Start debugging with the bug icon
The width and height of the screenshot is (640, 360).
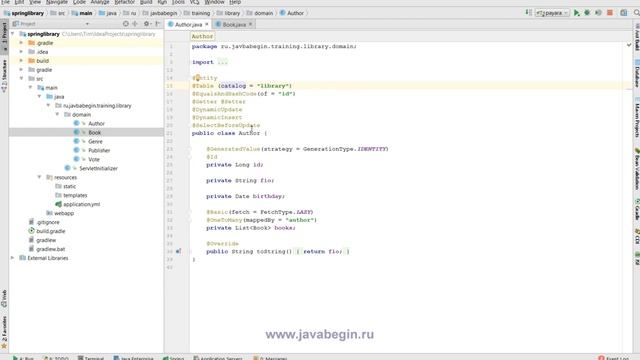[587, 13]
